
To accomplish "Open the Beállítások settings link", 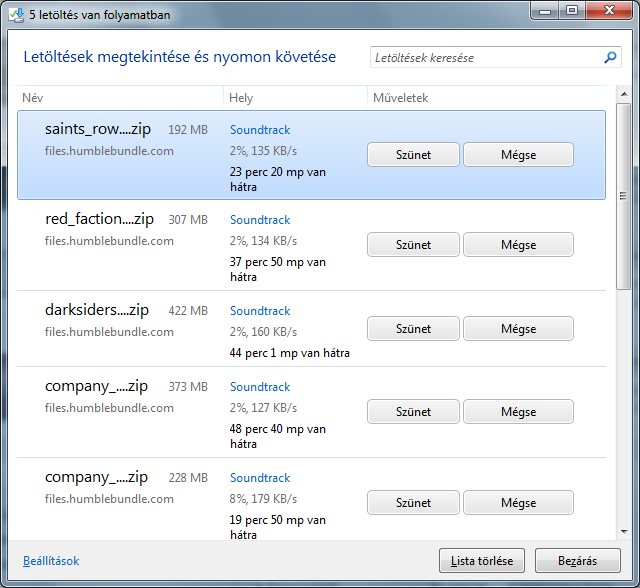I will pos(51,561).
